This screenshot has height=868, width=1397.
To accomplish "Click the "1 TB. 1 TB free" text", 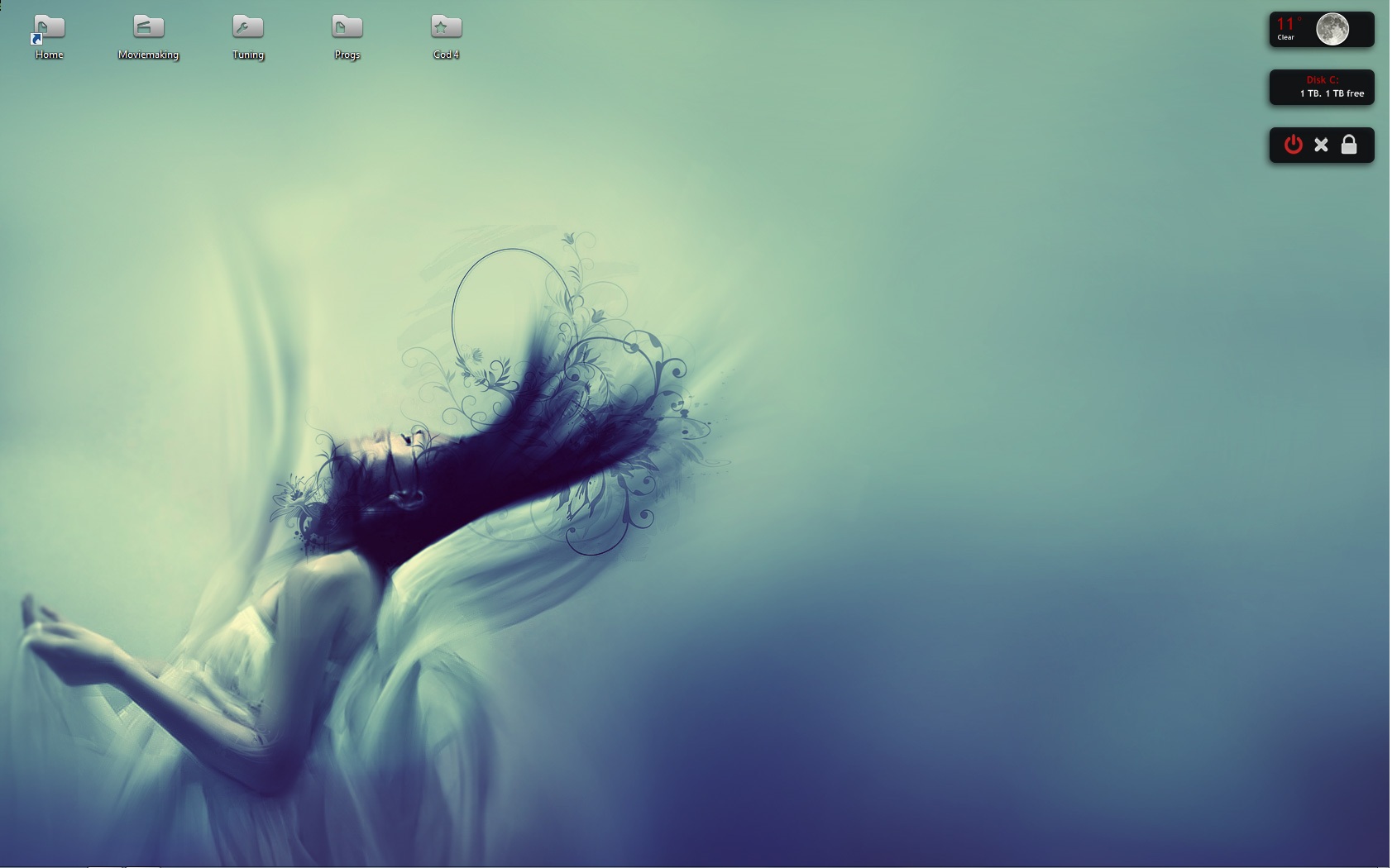I will [1332, 93].
